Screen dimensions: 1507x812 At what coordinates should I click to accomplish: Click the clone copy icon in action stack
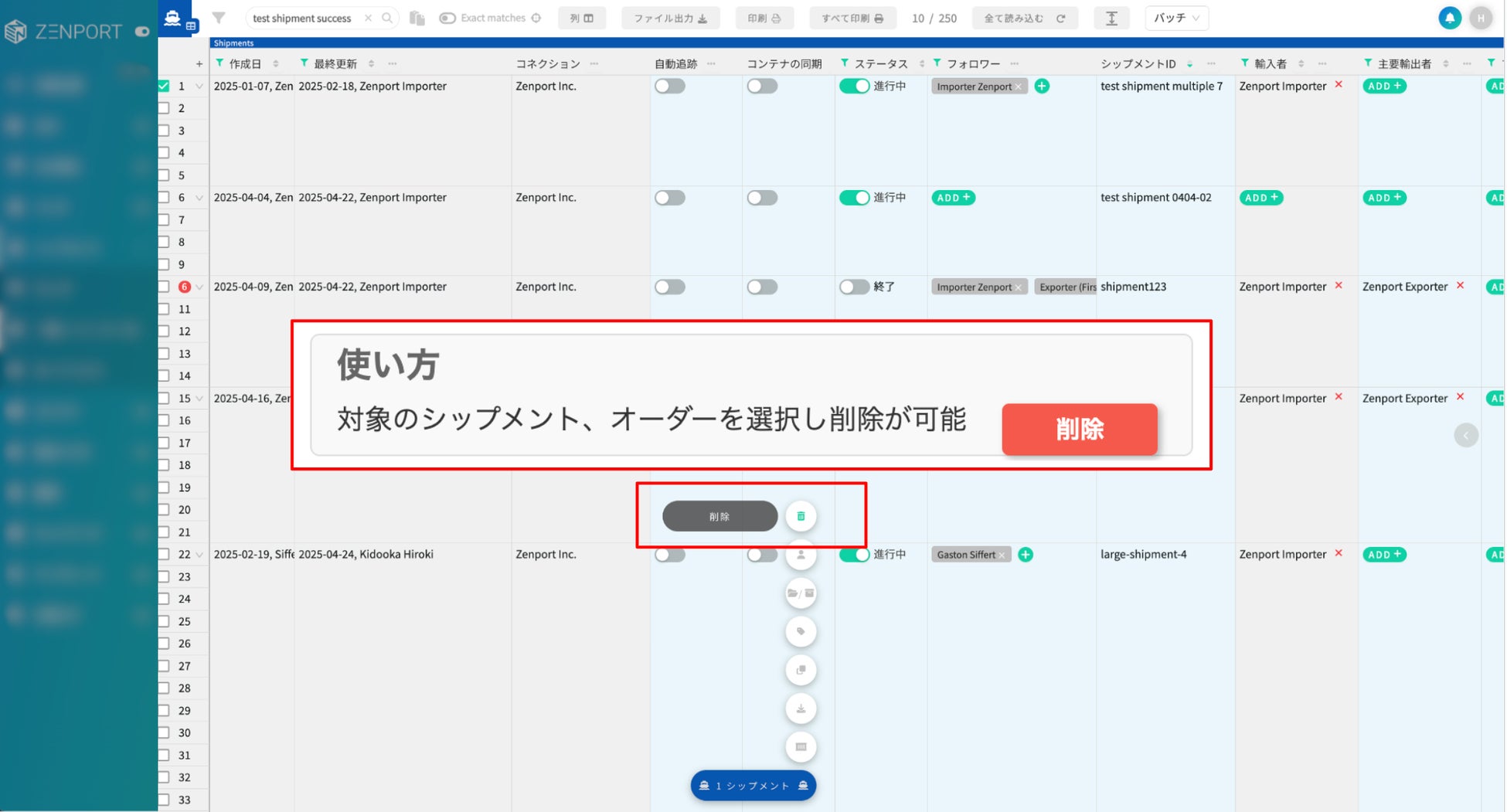click(x=801, y=670)
